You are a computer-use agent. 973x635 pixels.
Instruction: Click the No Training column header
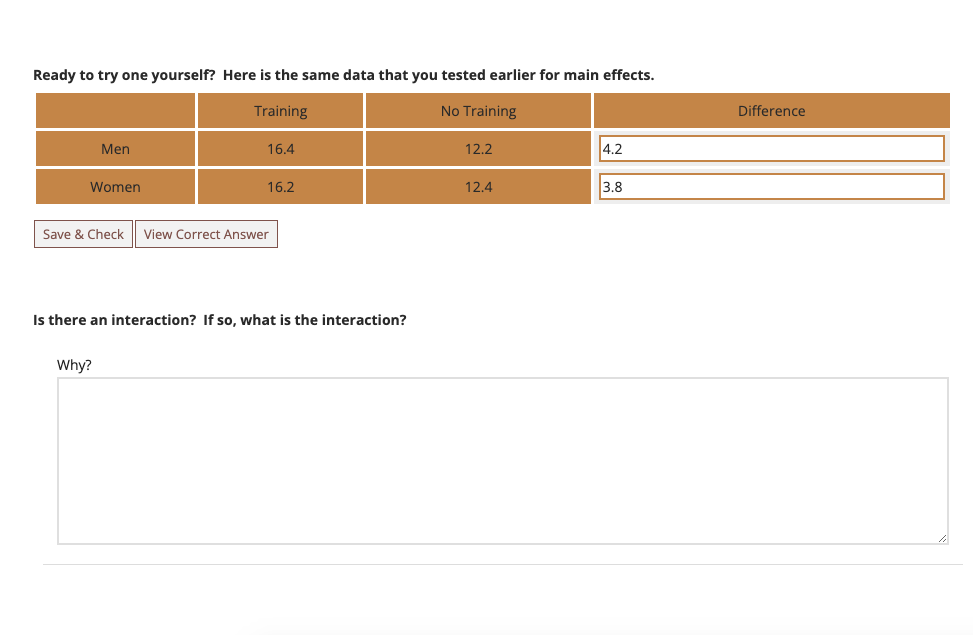(x=477, y=110)
